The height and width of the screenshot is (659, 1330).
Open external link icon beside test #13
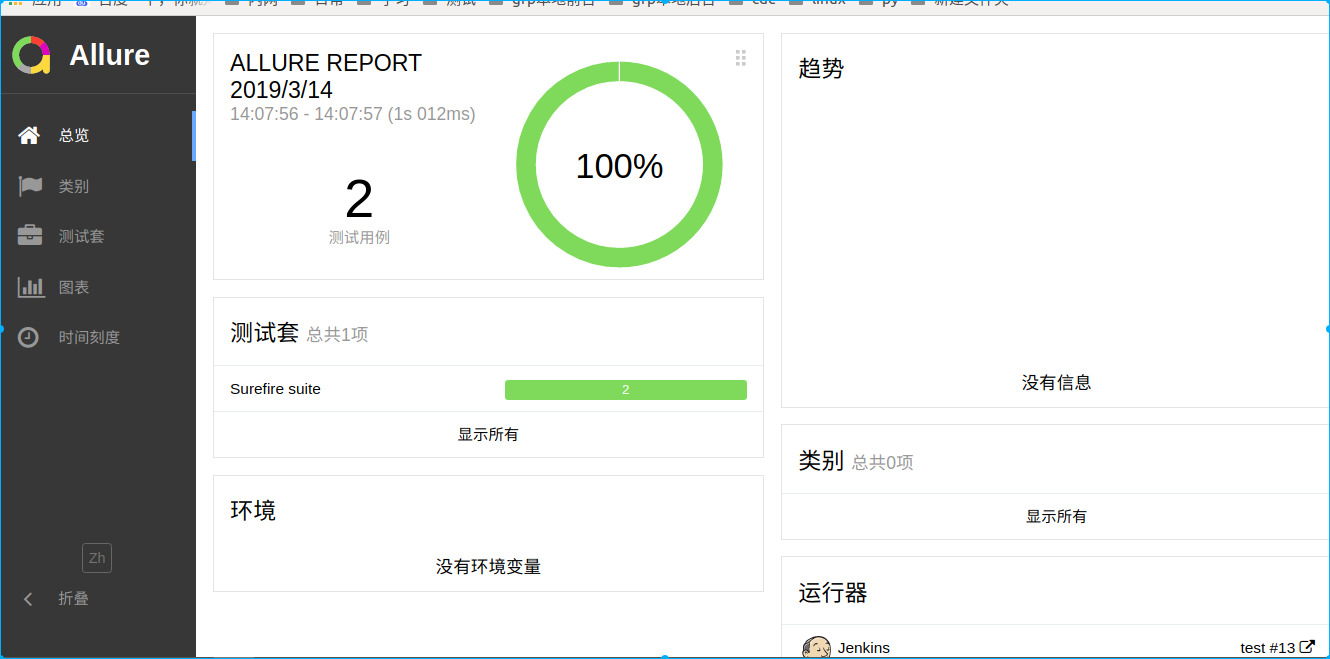(x=1307, y=647)
